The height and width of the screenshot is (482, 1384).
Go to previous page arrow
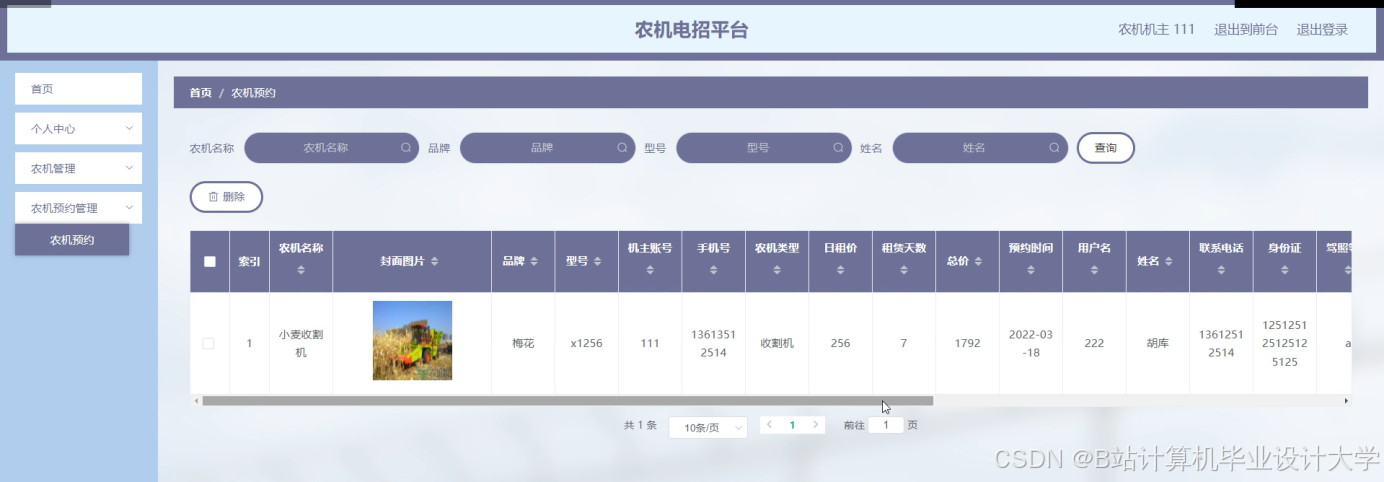point(769,425)
